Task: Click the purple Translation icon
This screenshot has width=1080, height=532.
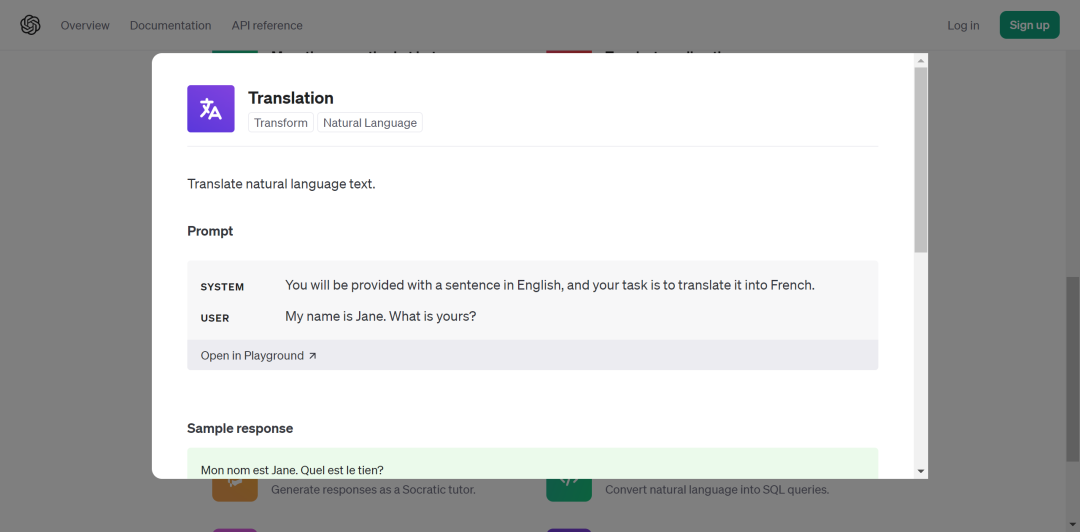Action: (x=211, y=109)
